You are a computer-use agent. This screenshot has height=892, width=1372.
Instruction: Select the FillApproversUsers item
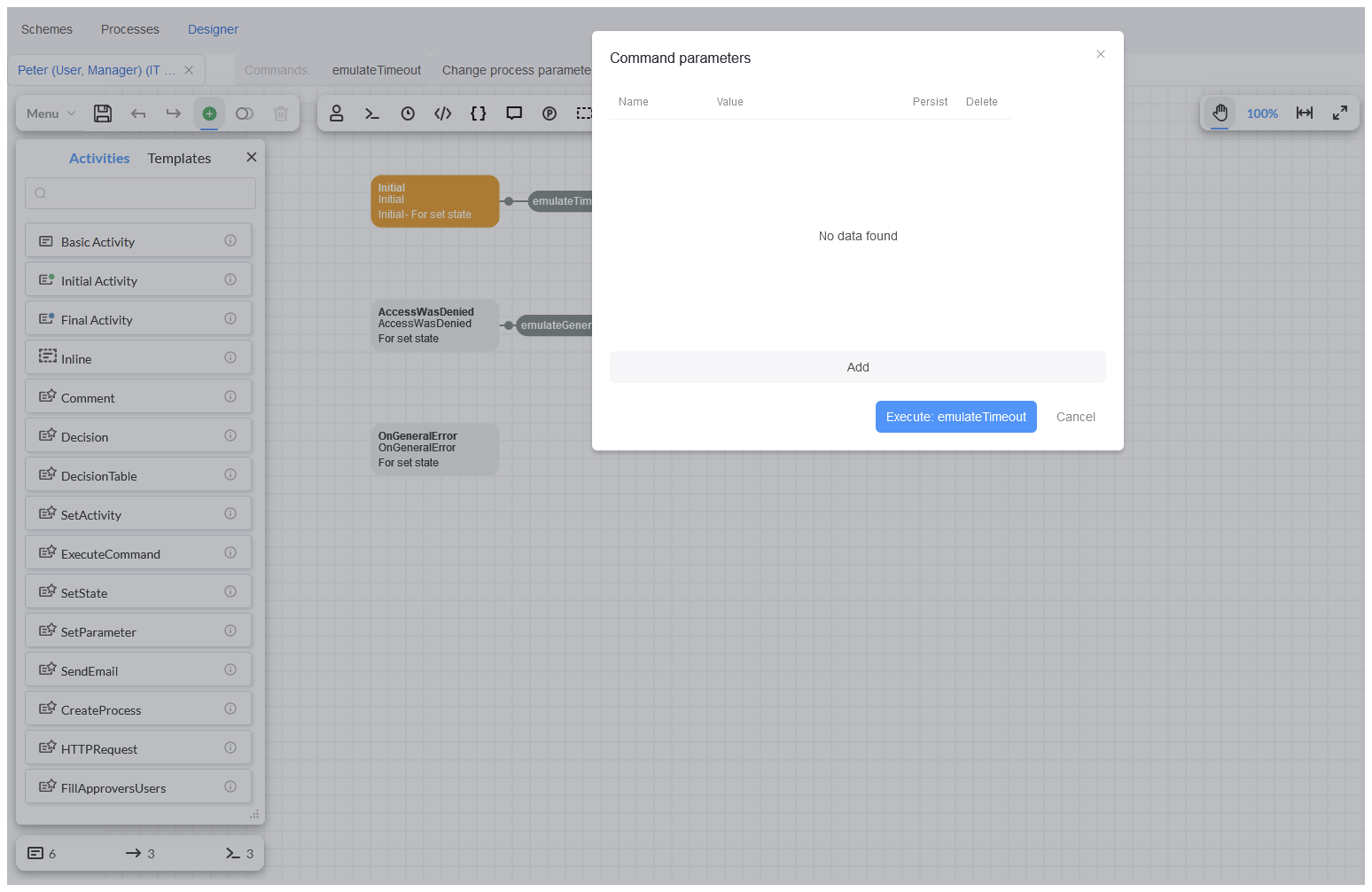138,787
